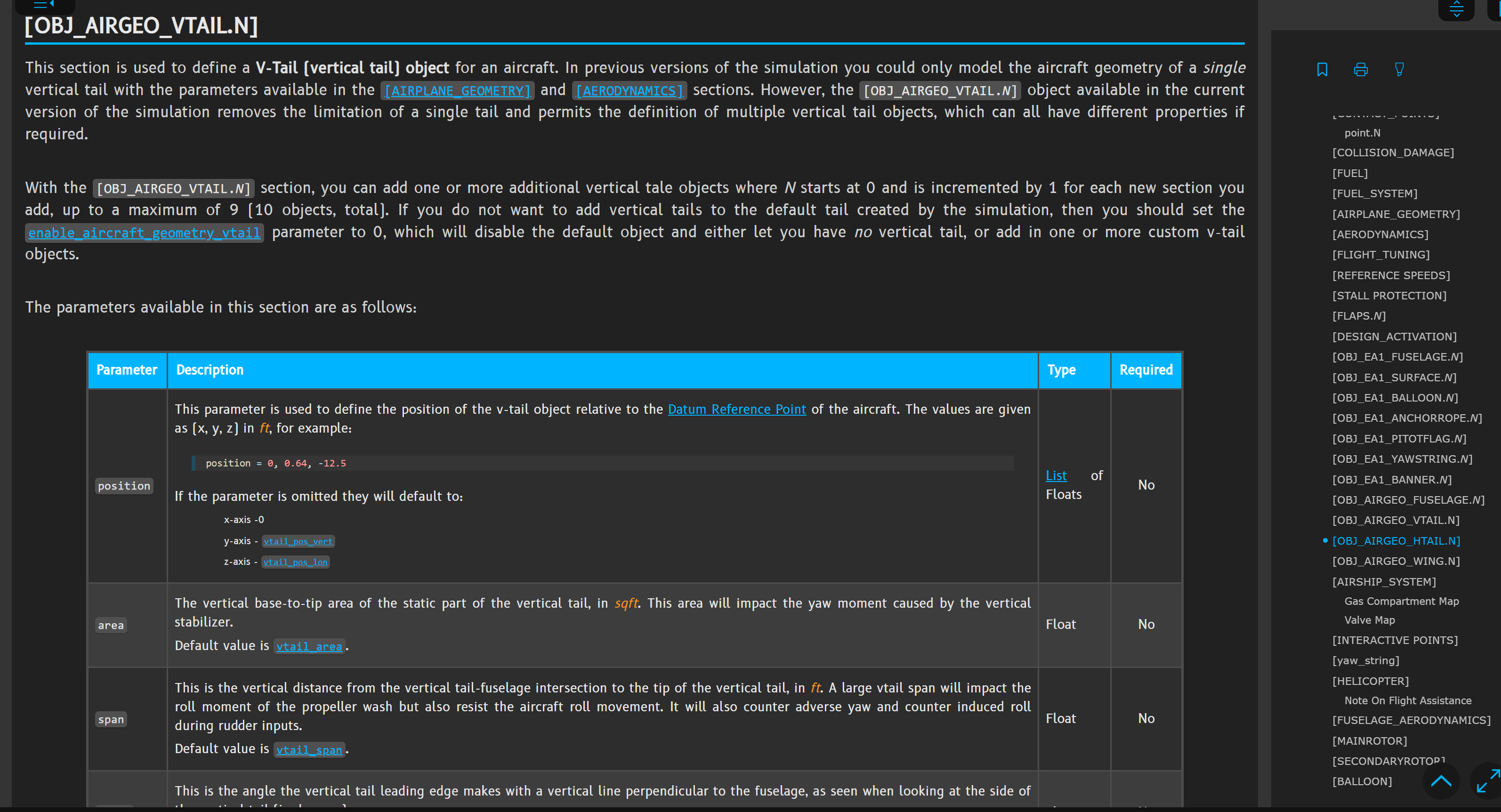The width and height of the screenshot is (1501, 812).
Task: Go to [yaw_string] in sidebar
Action: (x=1365, y=660)
